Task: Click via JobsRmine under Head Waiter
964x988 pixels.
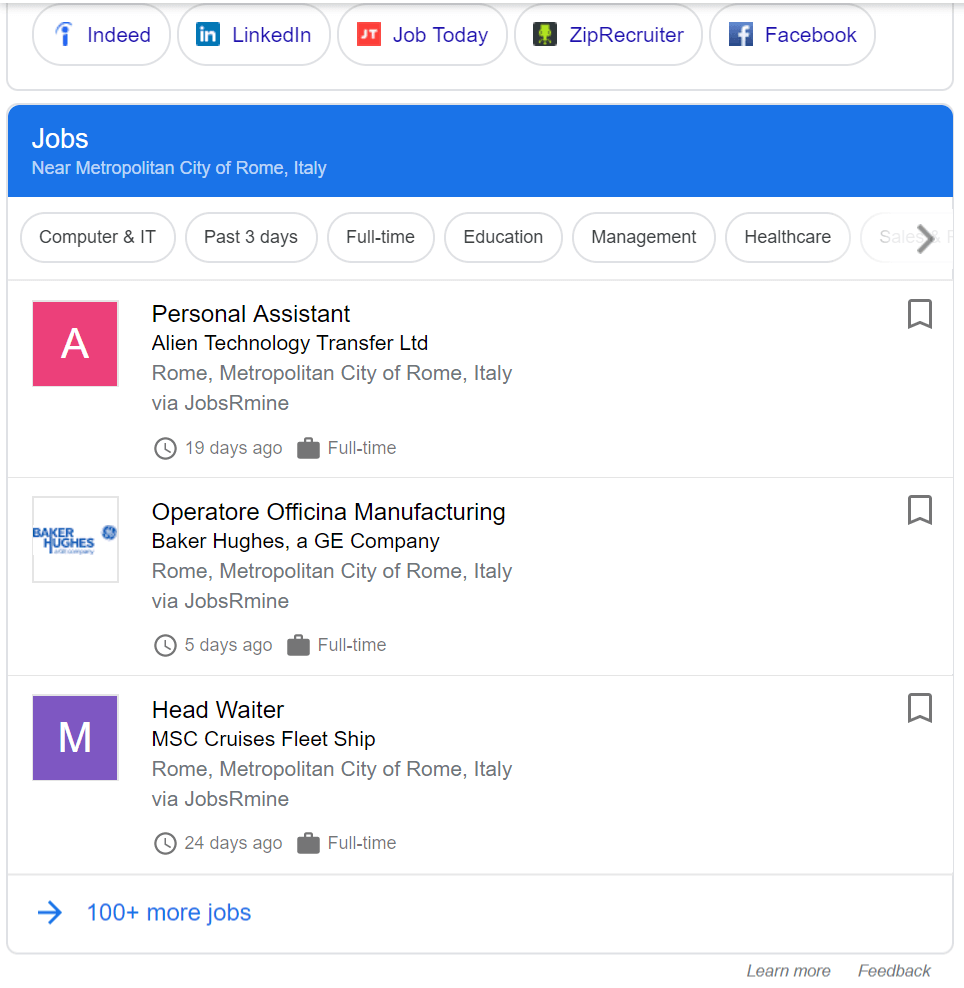Action: [221, 799]
